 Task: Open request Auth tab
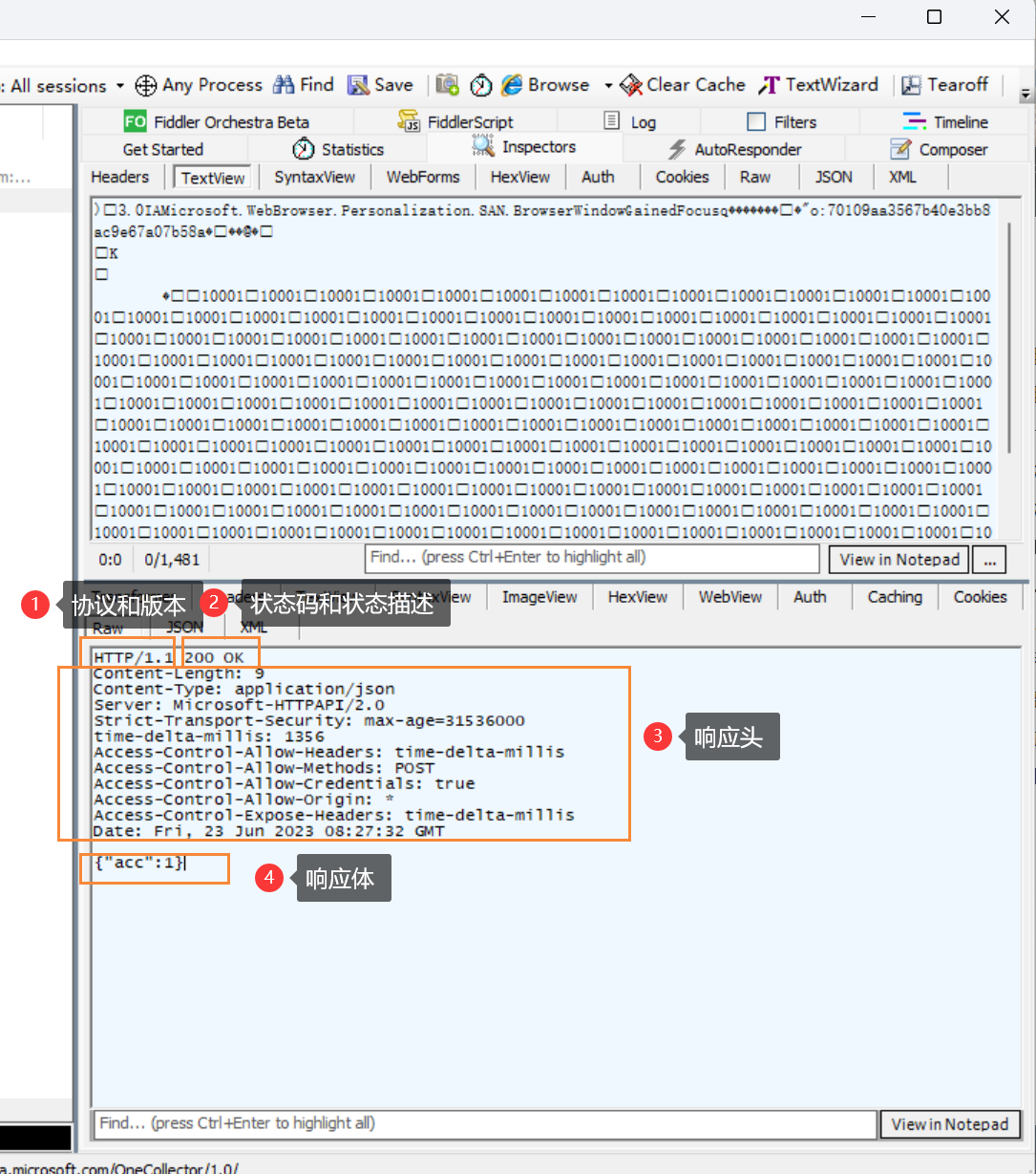point(598,177)
